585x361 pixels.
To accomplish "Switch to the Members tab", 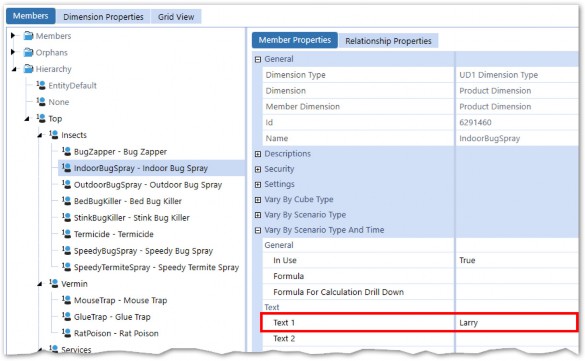I will pos(31,16).
